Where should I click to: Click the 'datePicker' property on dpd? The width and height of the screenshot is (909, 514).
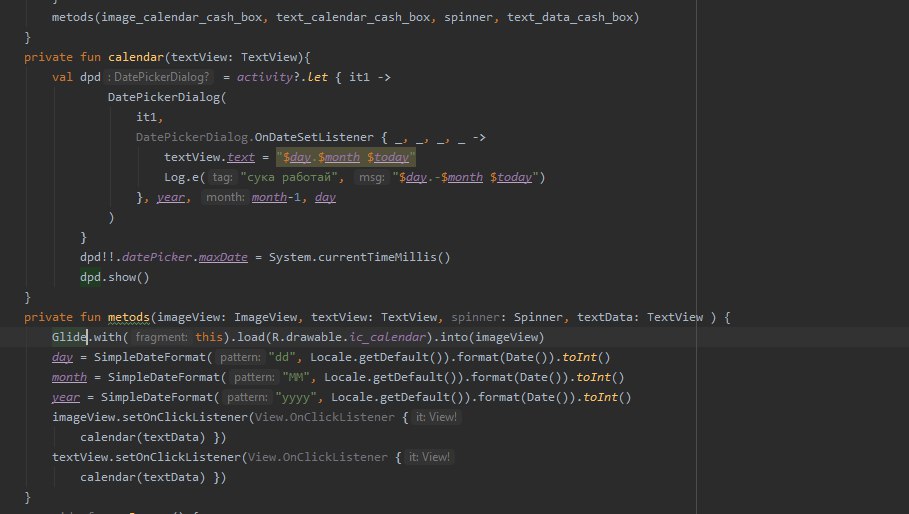(157, 257)
